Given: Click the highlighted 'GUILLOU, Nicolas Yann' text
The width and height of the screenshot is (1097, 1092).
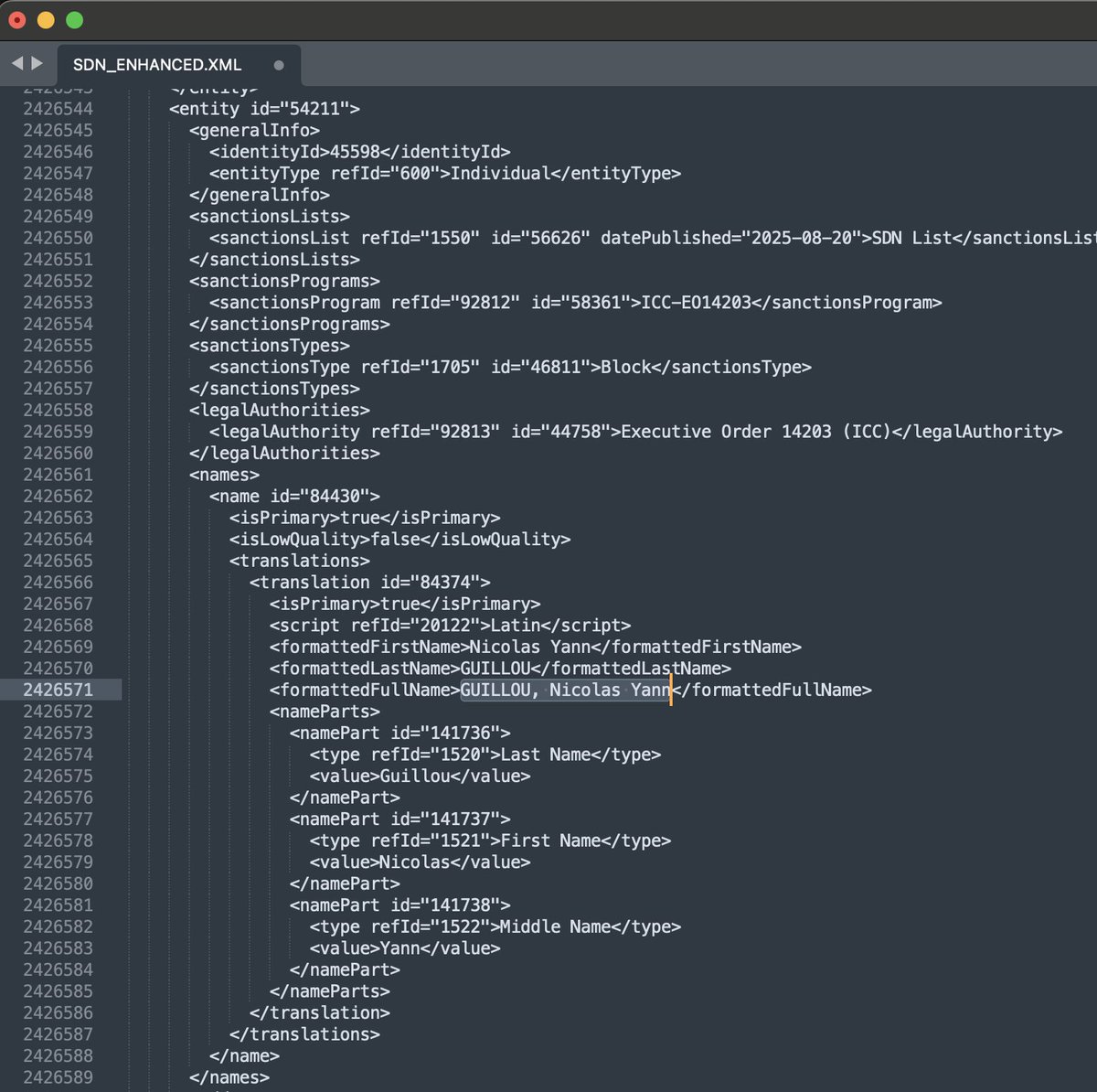Looking at the screenshot, I should (566, 690).
